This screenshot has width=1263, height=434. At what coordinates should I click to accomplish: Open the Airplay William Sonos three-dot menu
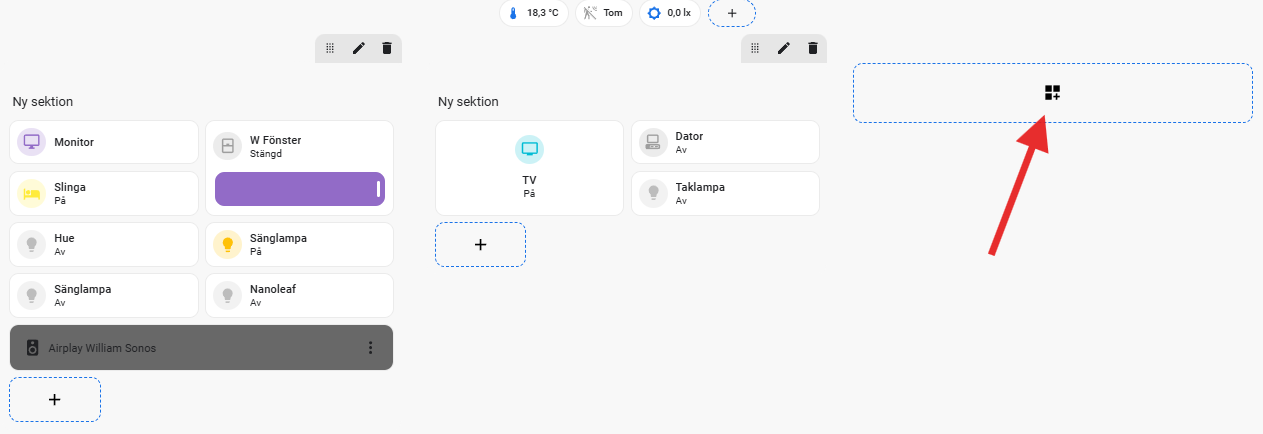(x=370, y=348)
